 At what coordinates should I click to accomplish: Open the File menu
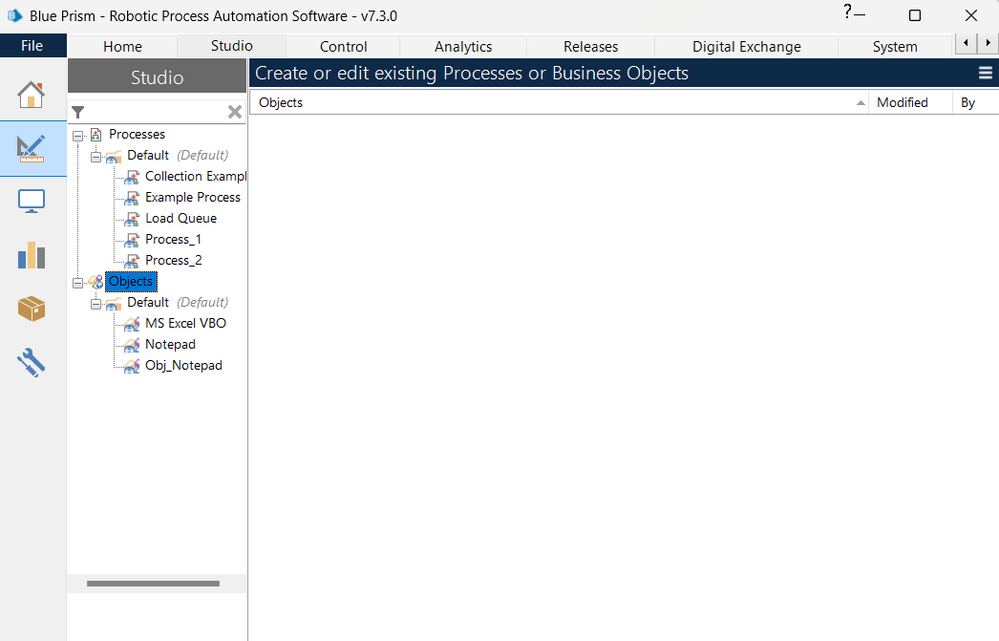pyautogui.click(x=32, y=46)
